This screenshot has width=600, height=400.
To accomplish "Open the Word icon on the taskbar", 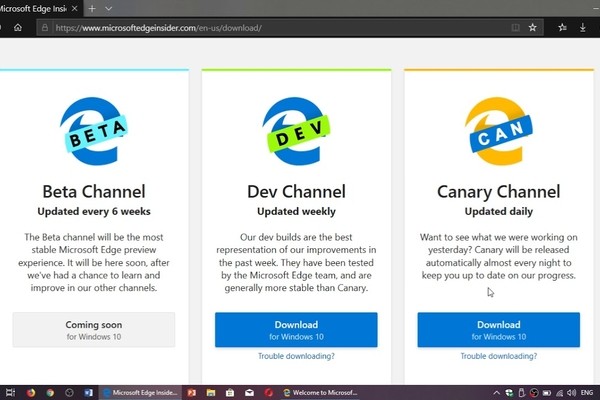I will coord(88,393).
